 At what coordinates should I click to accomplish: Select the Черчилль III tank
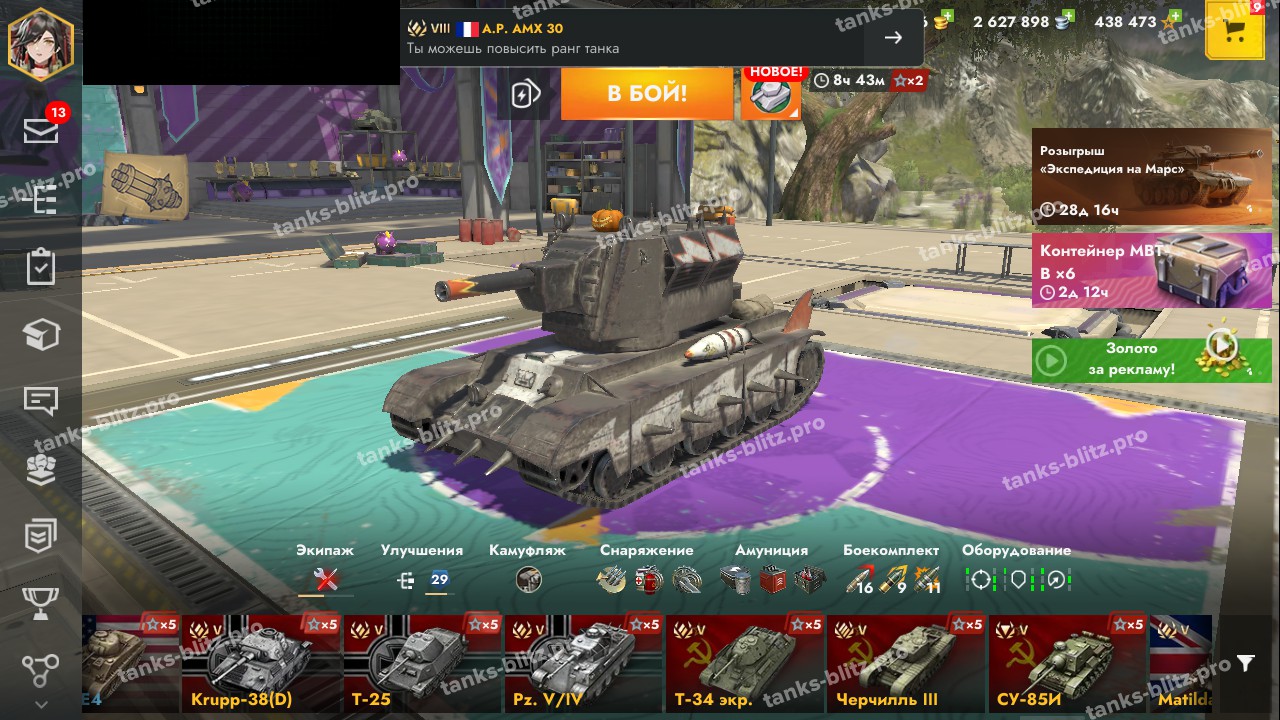(907, 663)
